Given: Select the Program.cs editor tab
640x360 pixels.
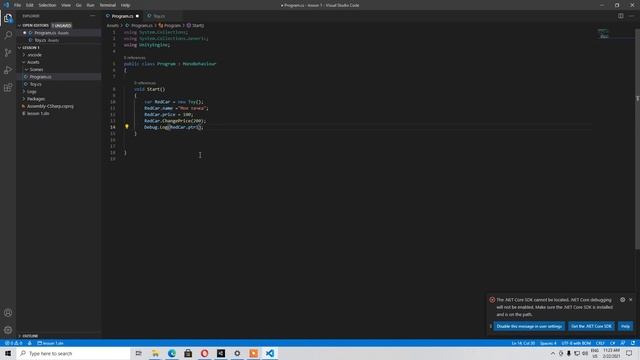Looking at the screenshot, I should [x=122, y=16].
